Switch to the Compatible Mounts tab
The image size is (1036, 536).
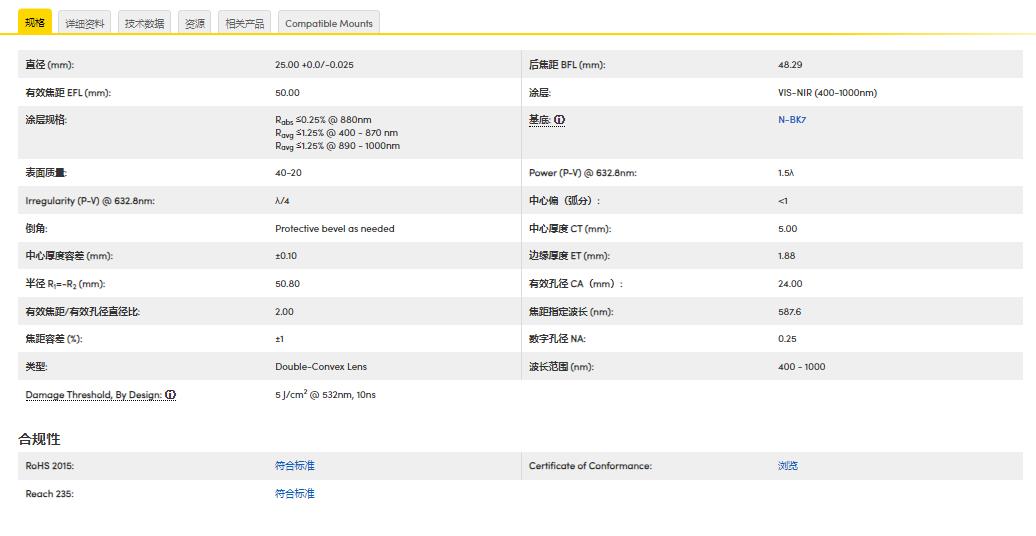coord(328,23)
